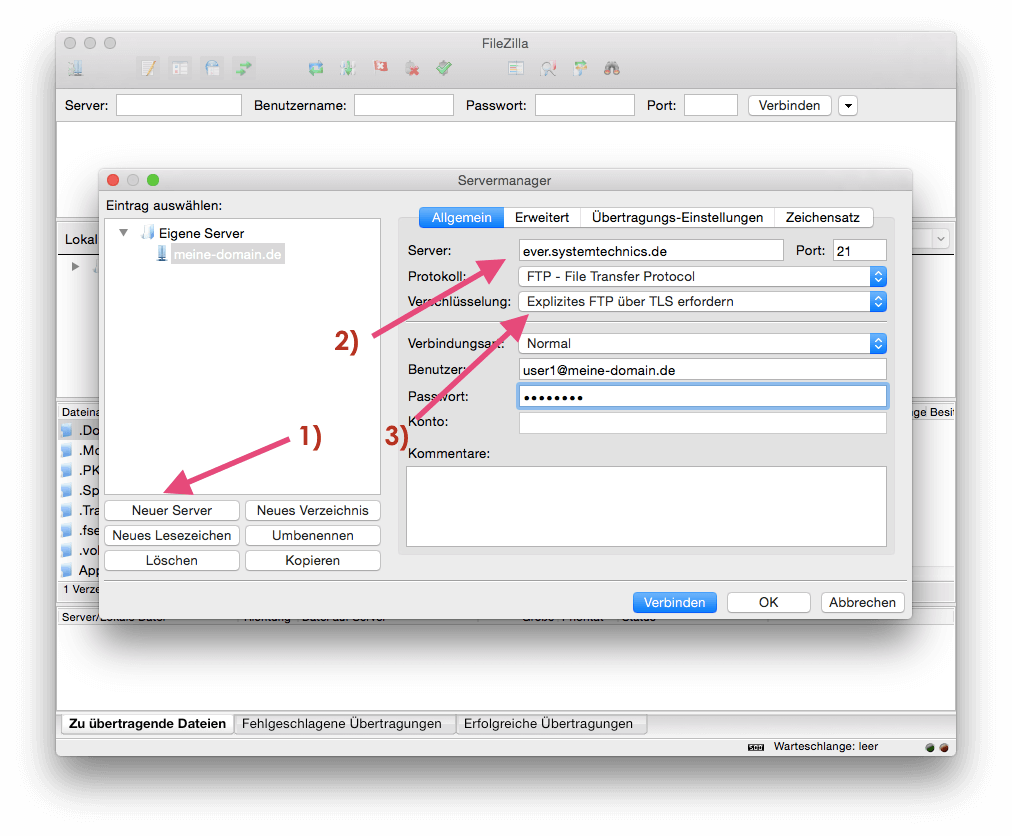The image size is (1012, 836).
Task: Click the Neues Lesezeichen button
Action: pos(172,536)
